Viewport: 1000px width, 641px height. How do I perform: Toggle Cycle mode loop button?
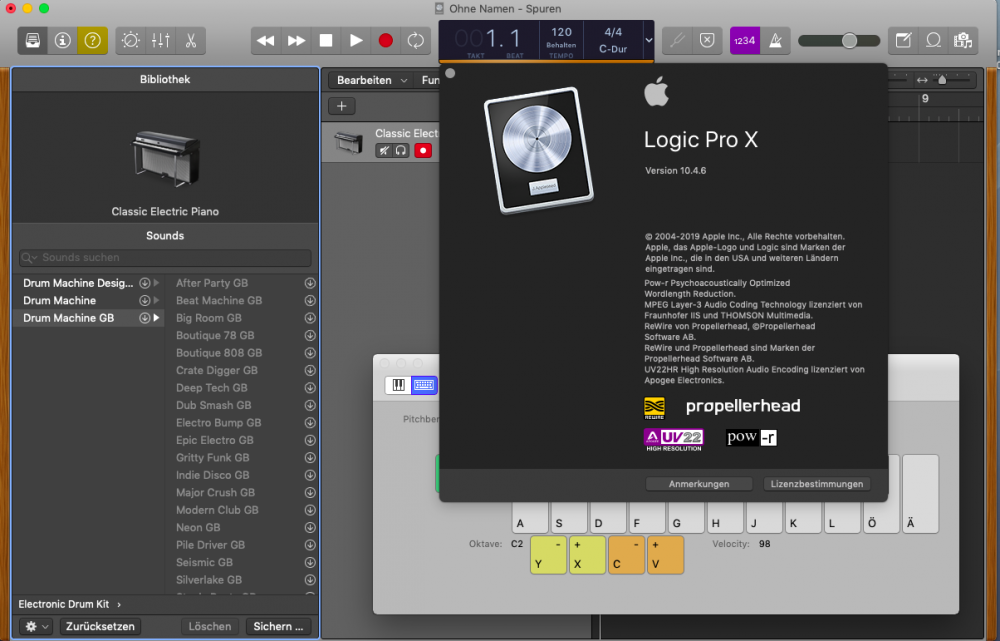[416, 41]
